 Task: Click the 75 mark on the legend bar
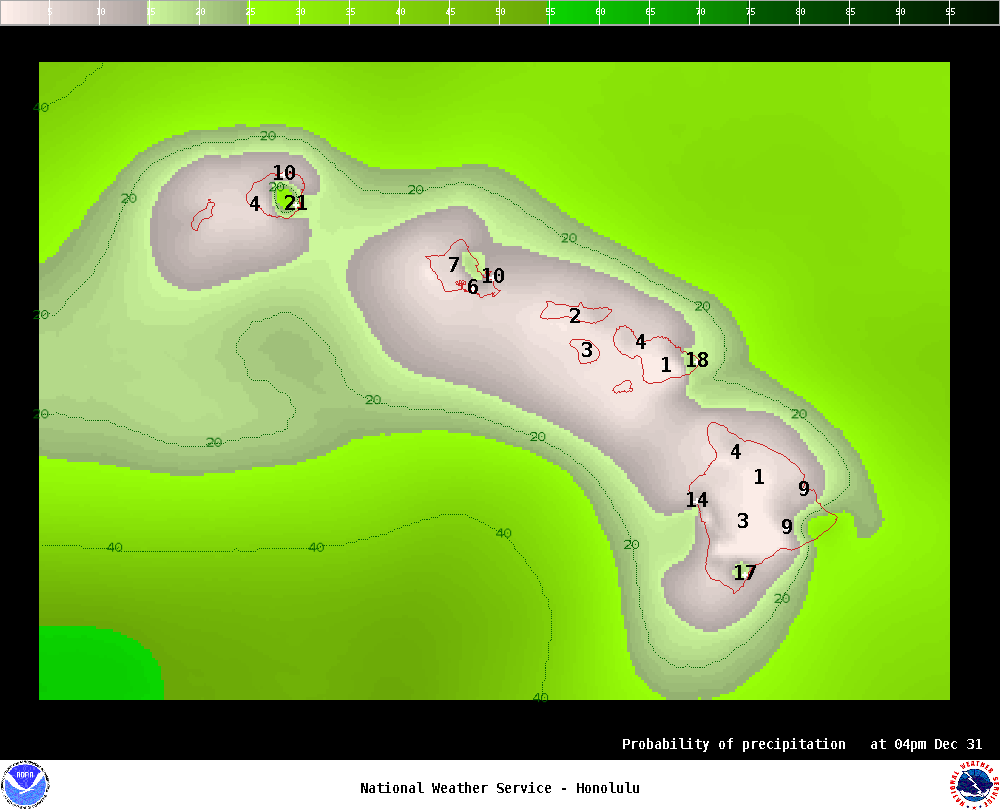point(750,12)
